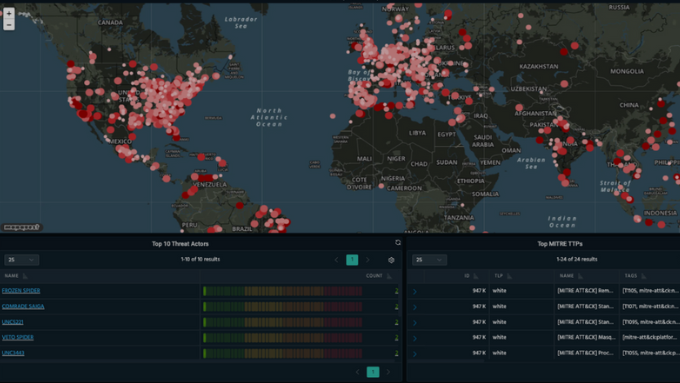Image resolution: width=680 pixels, height=383 pixels.
Task: Click the UNC3443 severity bar
Action: [282, 353]
